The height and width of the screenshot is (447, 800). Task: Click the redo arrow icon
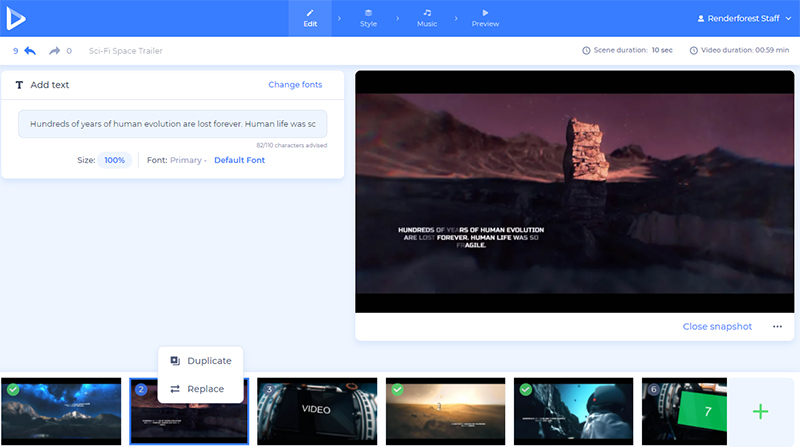(x=54, y=51)
